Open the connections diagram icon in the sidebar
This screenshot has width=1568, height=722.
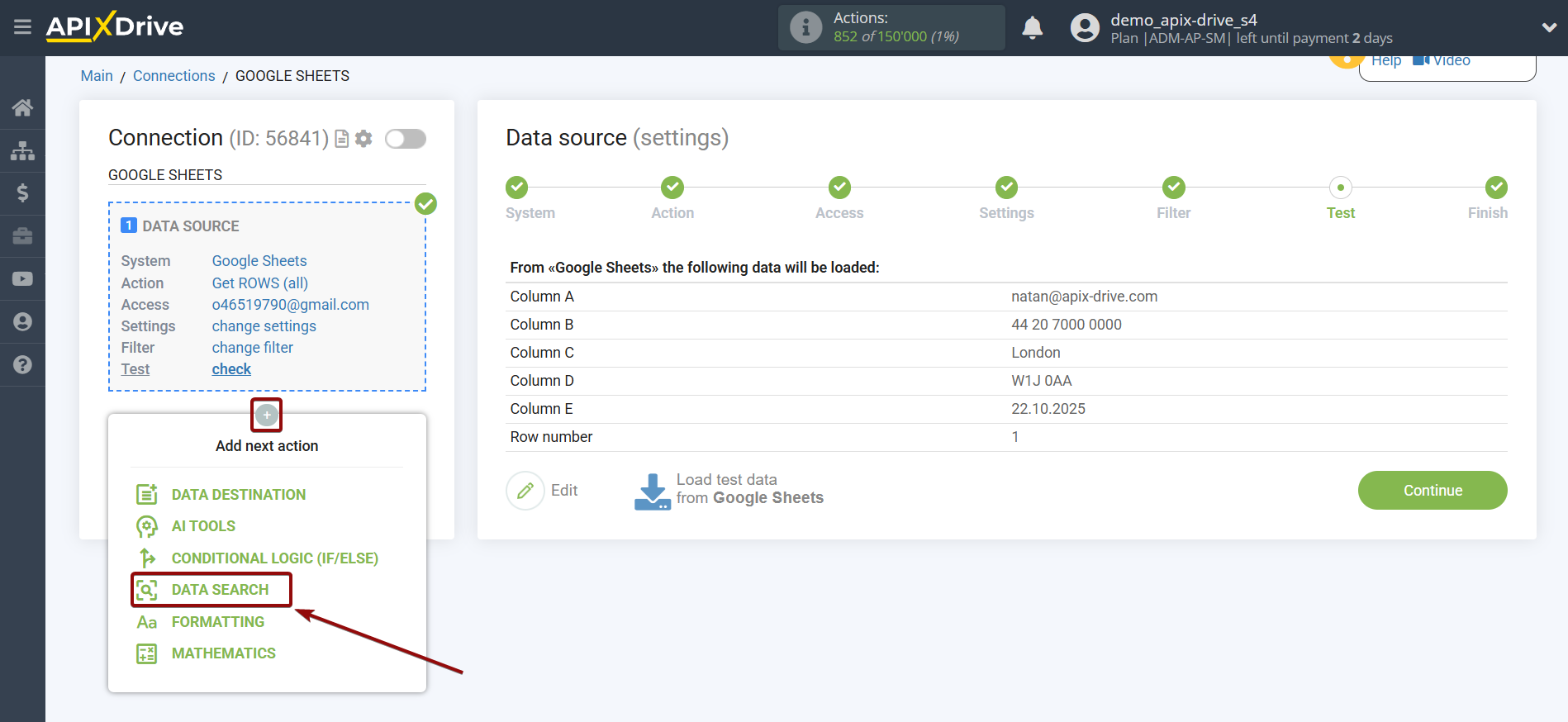coord(22,150)
